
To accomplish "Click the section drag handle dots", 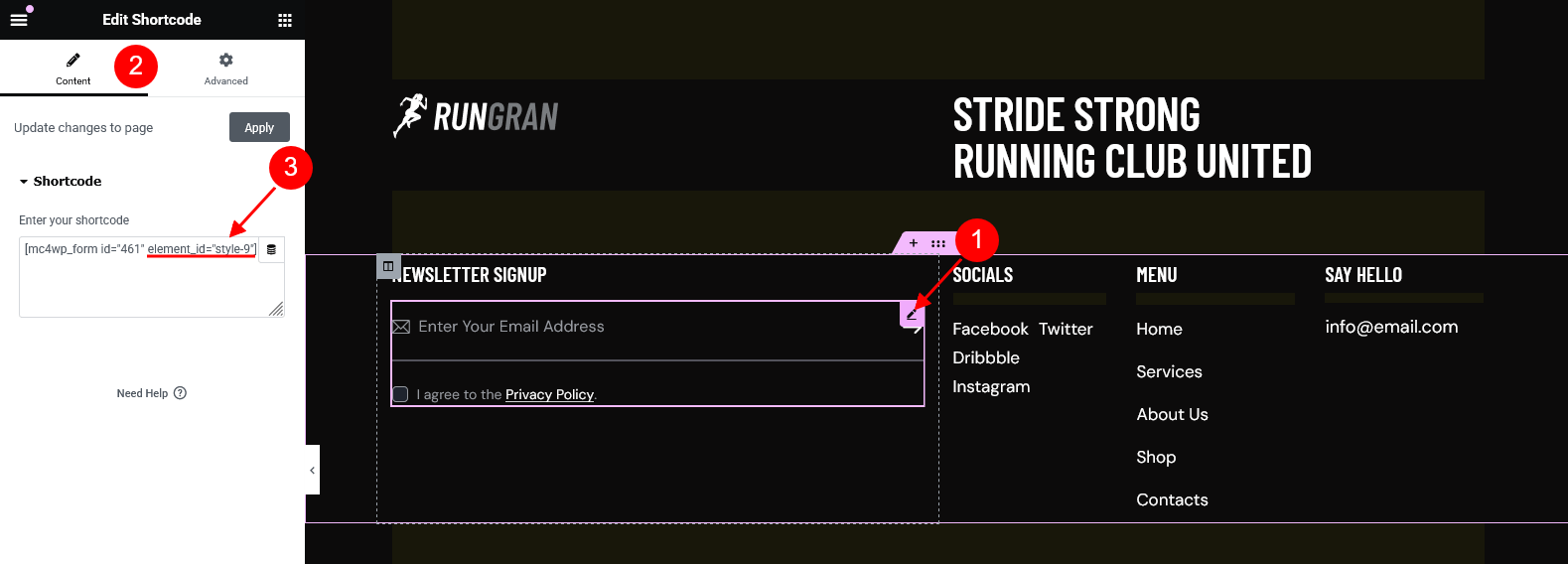I will [x=938, y=243].
